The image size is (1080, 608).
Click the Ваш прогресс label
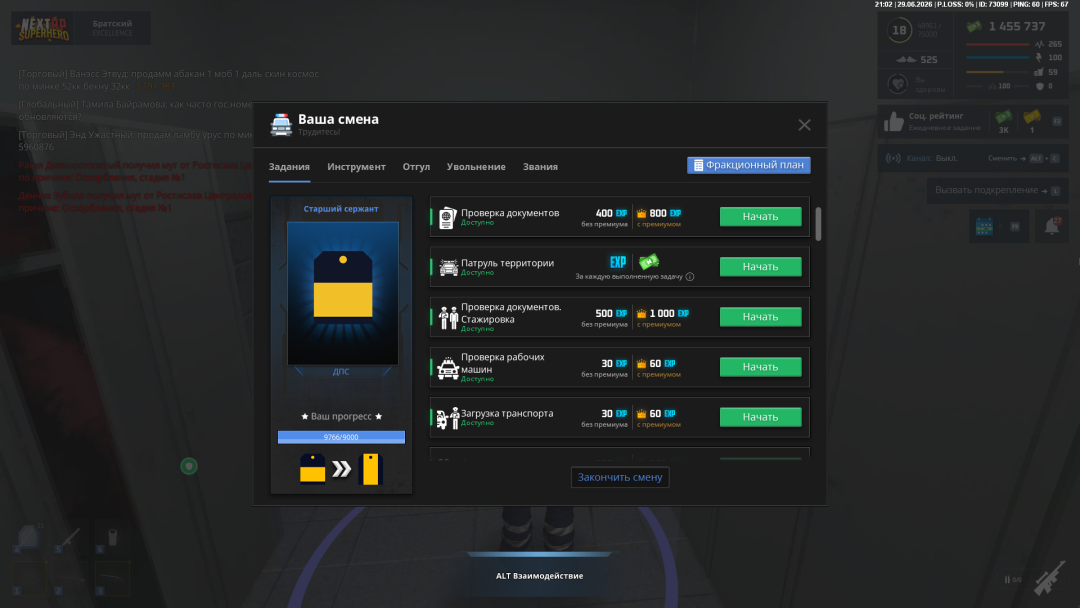tap(341, 416)
